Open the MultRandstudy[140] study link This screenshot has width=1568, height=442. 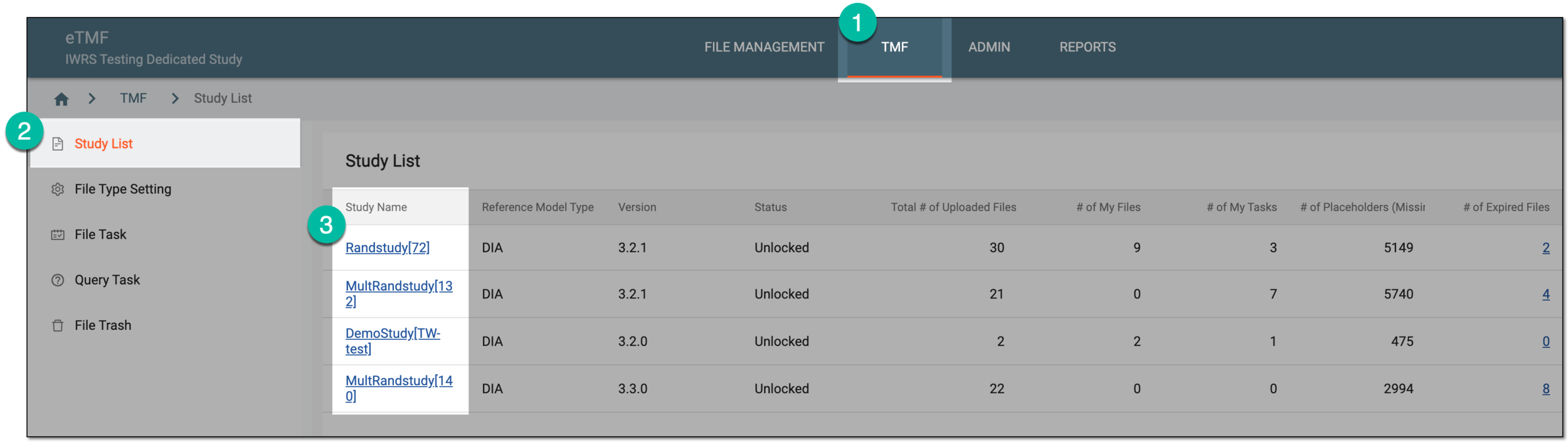click(399, 388)
